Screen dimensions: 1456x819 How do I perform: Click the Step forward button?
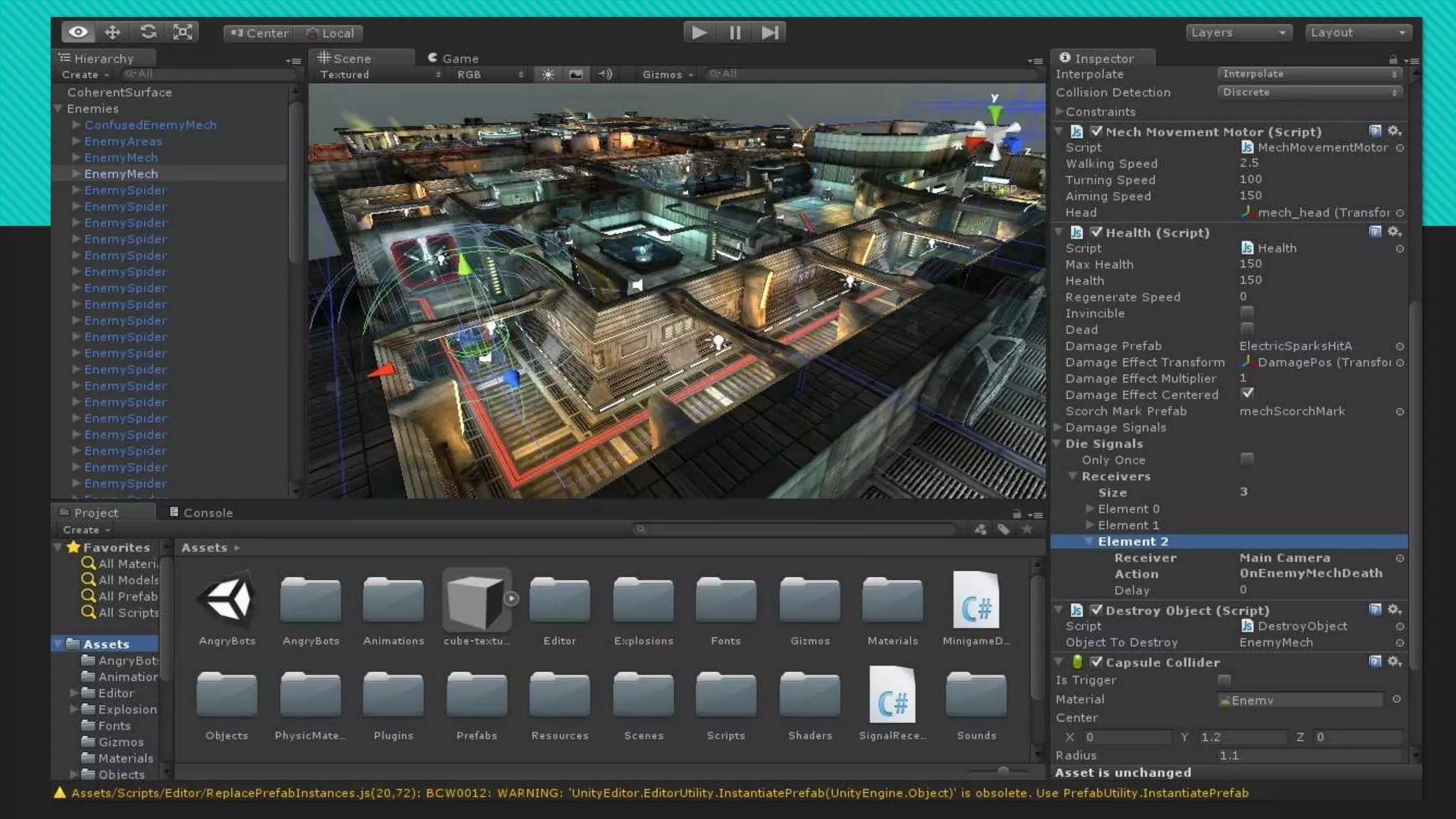(x=769, y=33)
